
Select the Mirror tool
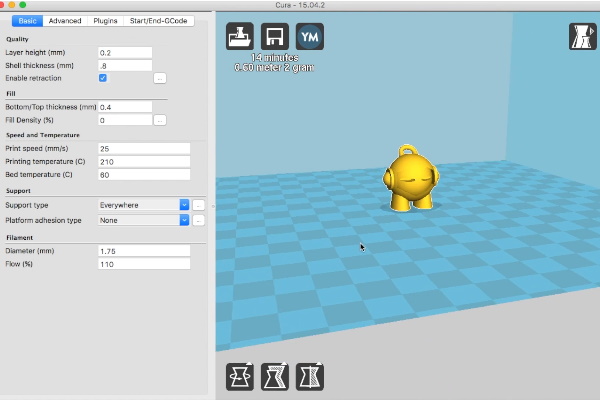[310, 377]
